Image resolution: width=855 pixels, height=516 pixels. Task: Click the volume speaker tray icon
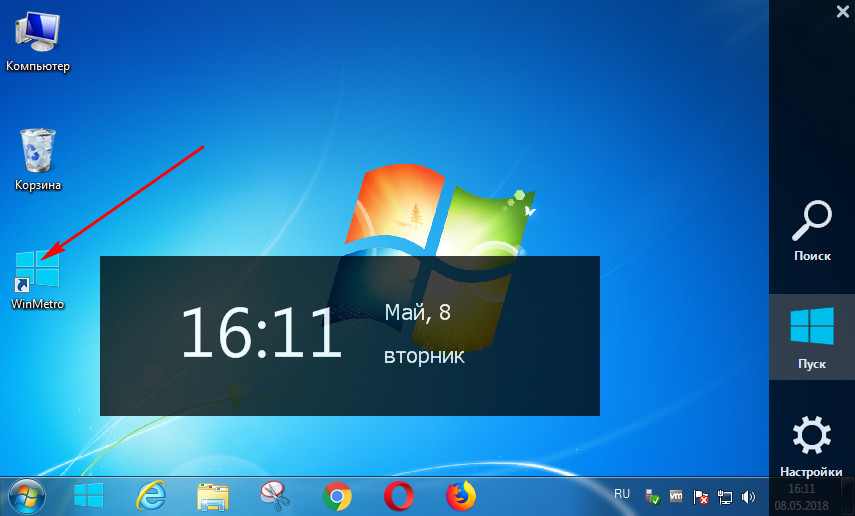coord(748,496)
